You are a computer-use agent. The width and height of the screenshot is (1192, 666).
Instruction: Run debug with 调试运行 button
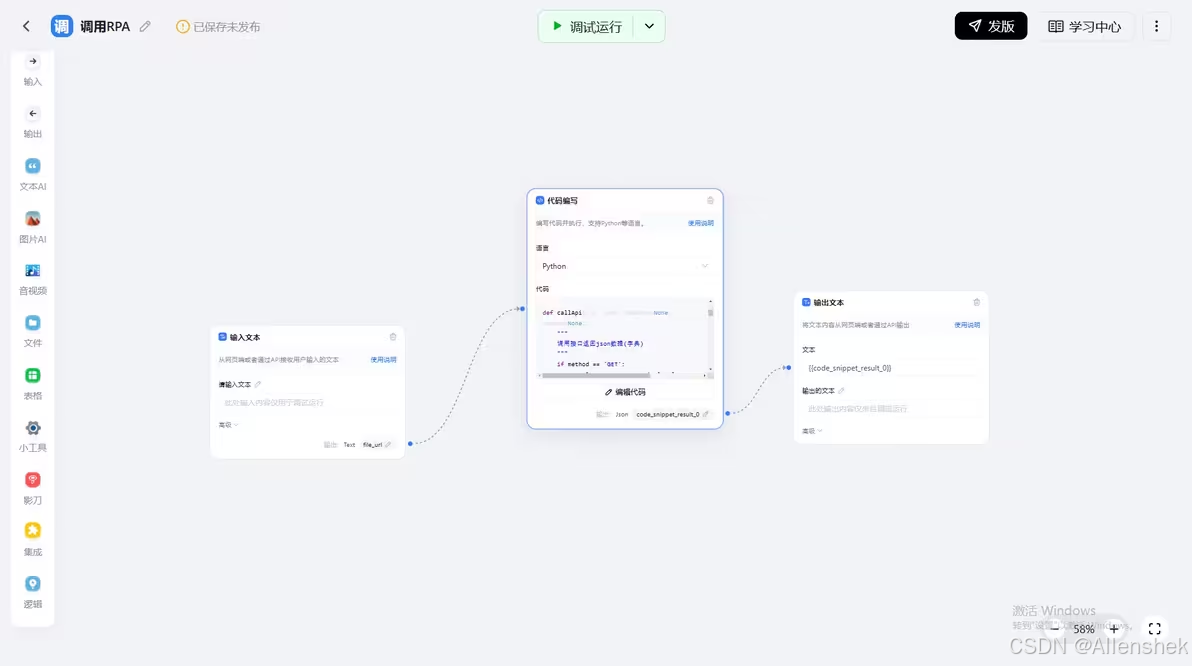[x=586, y=27]
